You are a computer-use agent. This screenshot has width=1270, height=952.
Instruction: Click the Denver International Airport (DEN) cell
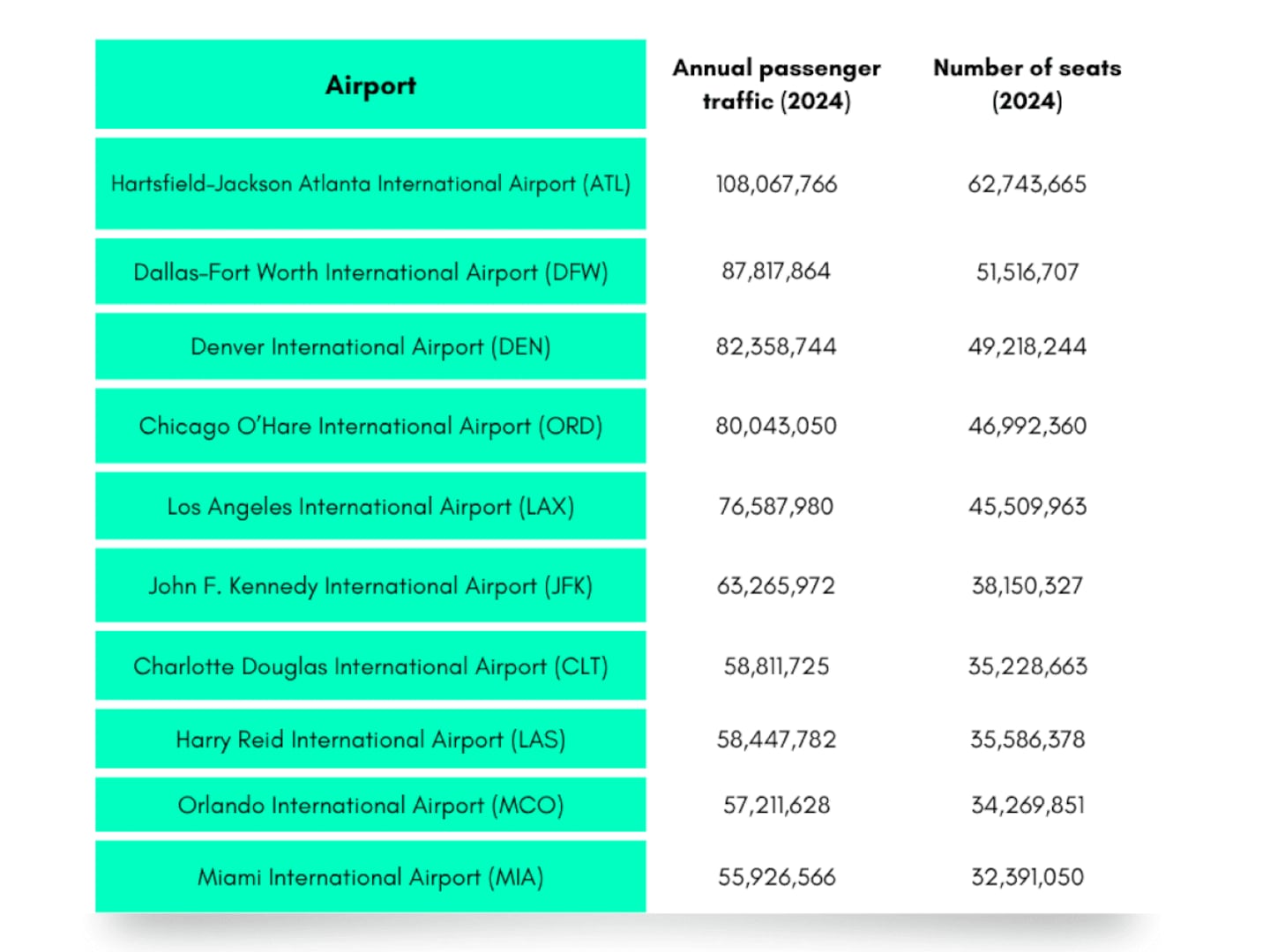370,346
